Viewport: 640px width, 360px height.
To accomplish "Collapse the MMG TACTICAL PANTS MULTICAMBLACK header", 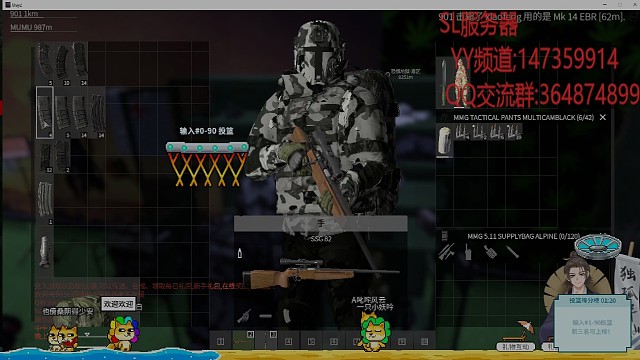I will coord(523,118).
